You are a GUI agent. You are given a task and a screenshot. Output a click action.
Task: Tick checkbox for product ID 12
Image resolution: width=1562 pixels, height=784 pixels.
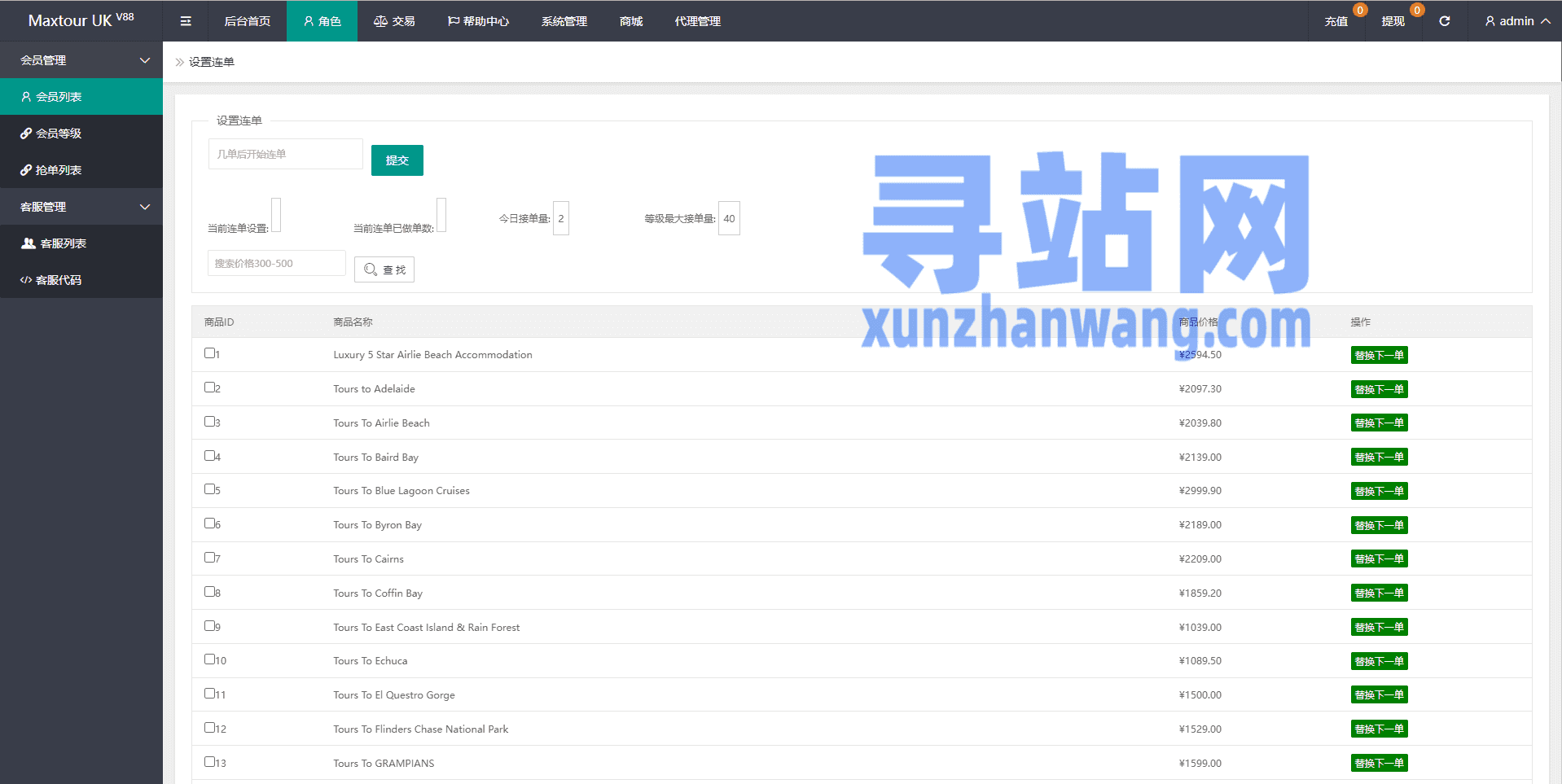pos(209,728)
